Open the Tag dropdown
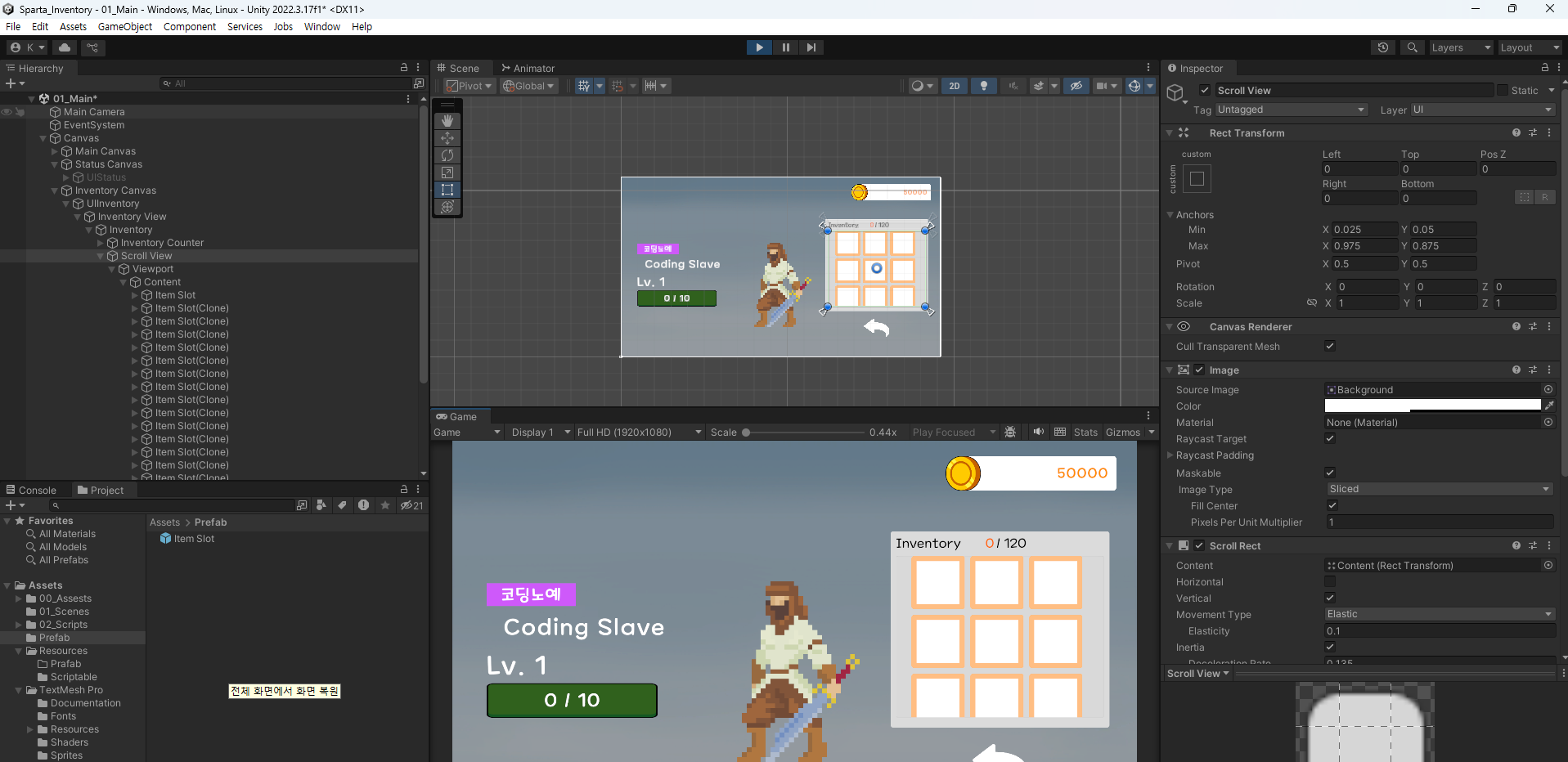The width and height of the screenshot is (1568, 762). [x=1291, y=110]
